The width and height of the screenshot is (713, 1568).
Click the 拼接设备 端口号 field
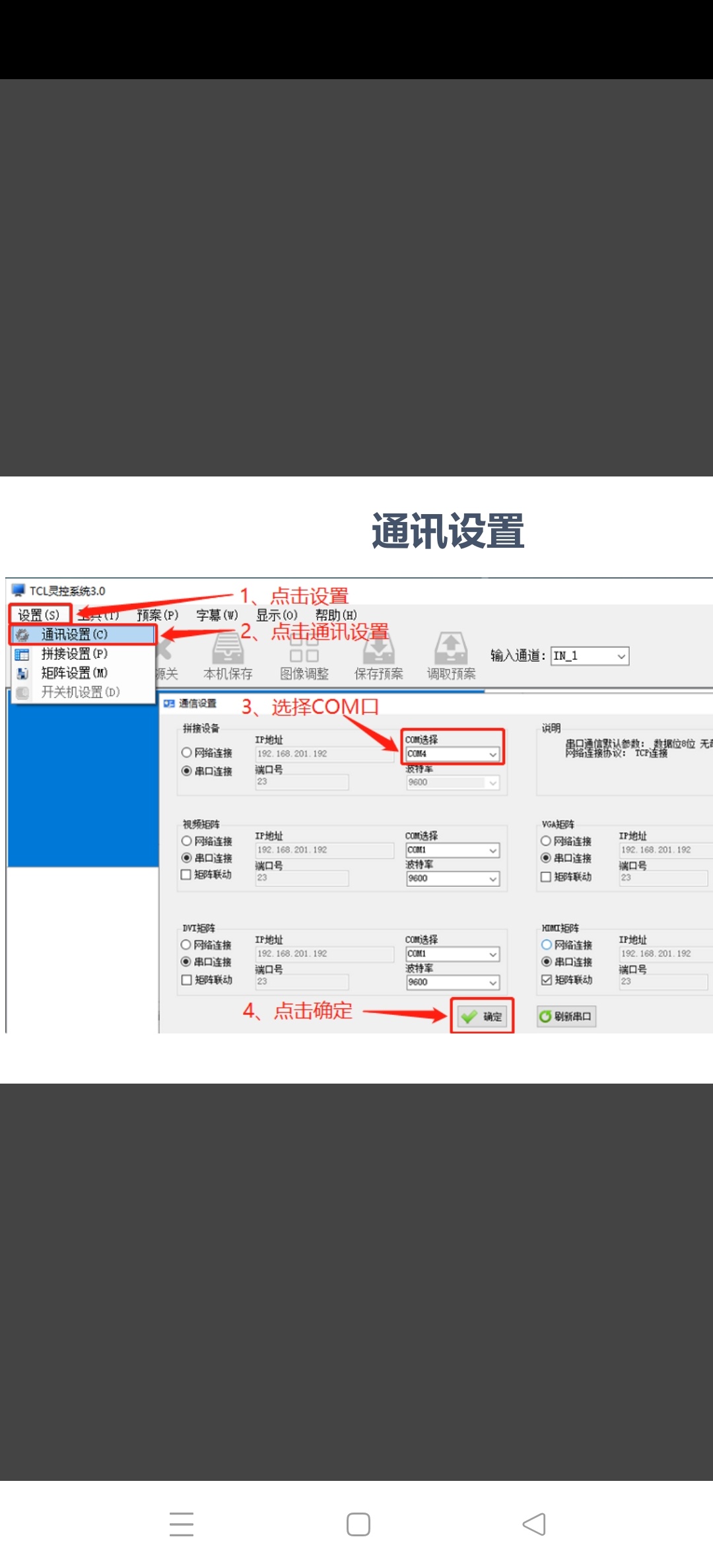(302, 782)
